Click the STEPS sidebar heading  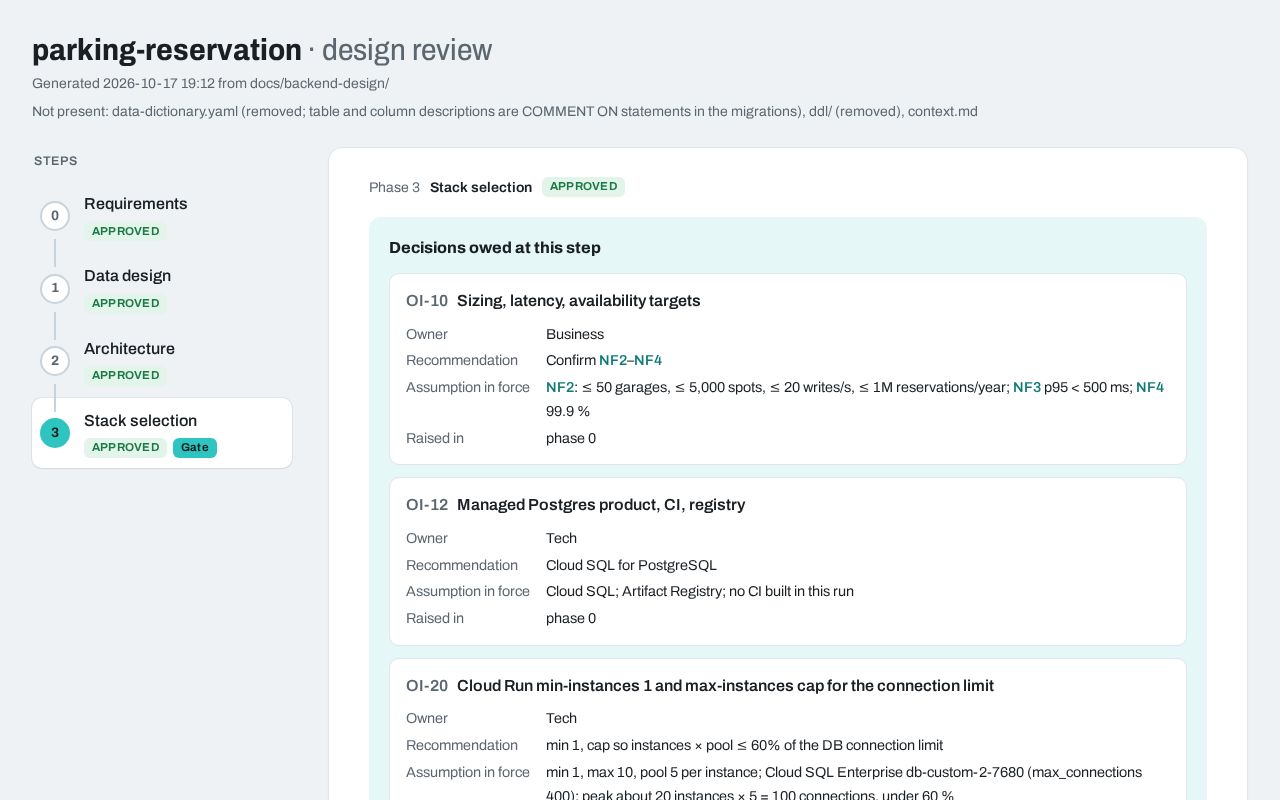[56, 161]
